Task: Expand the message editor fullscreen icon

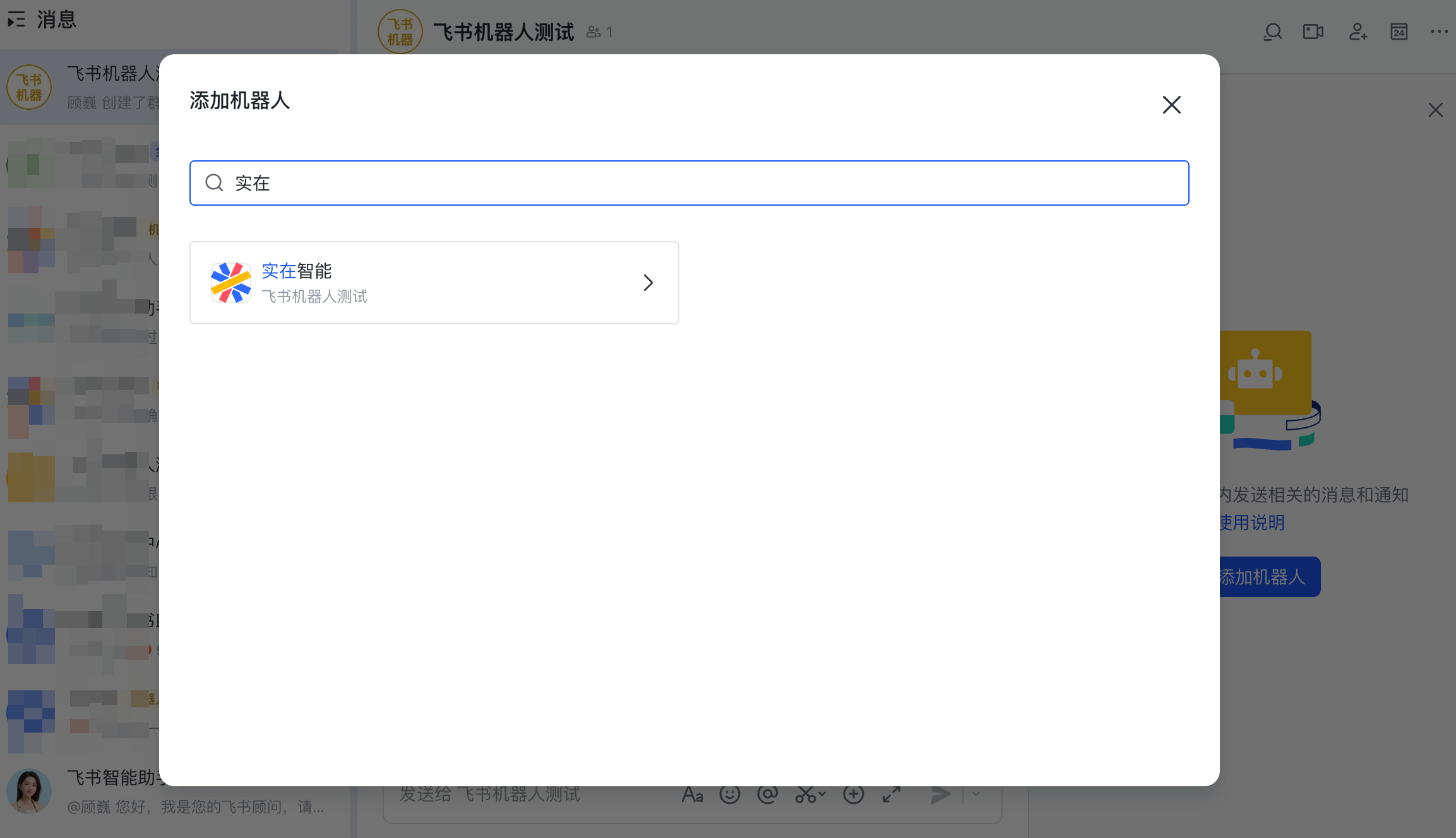Action: [892, 794]
